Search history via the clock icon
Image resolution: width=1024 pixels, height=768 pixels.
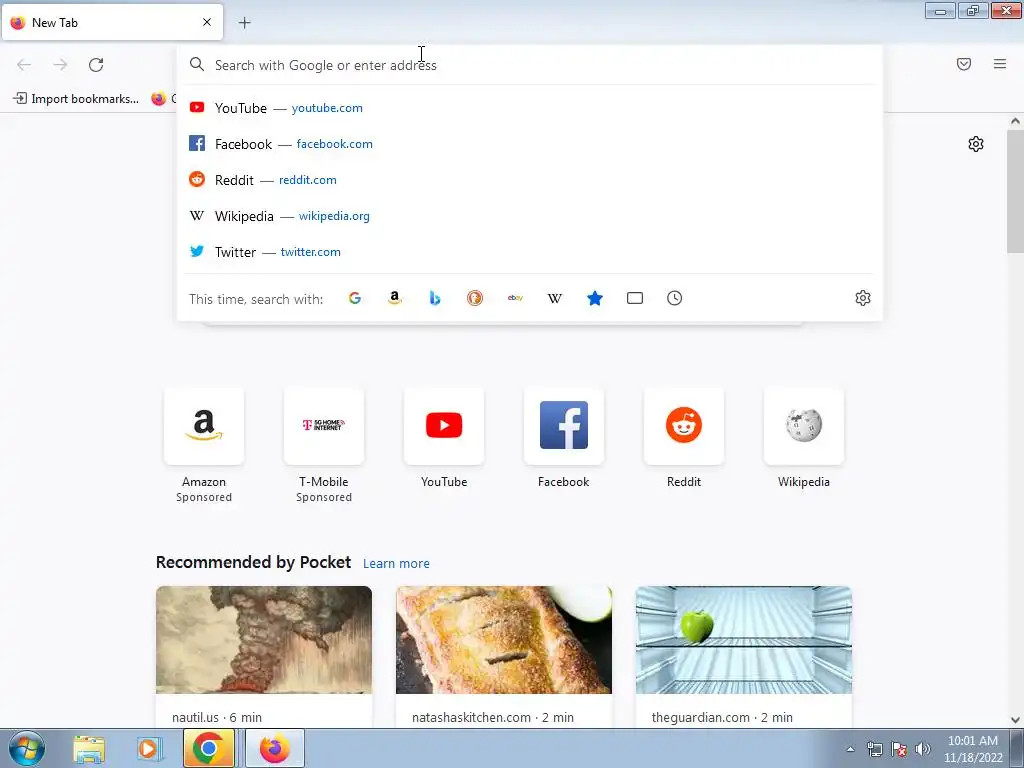tap(675, 298)
